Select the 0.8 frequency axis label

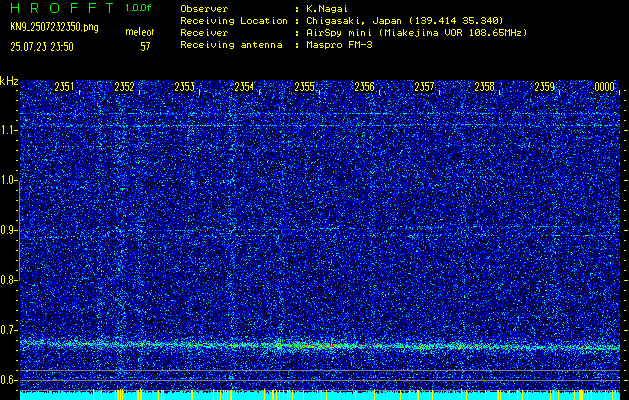coord(9,280)
